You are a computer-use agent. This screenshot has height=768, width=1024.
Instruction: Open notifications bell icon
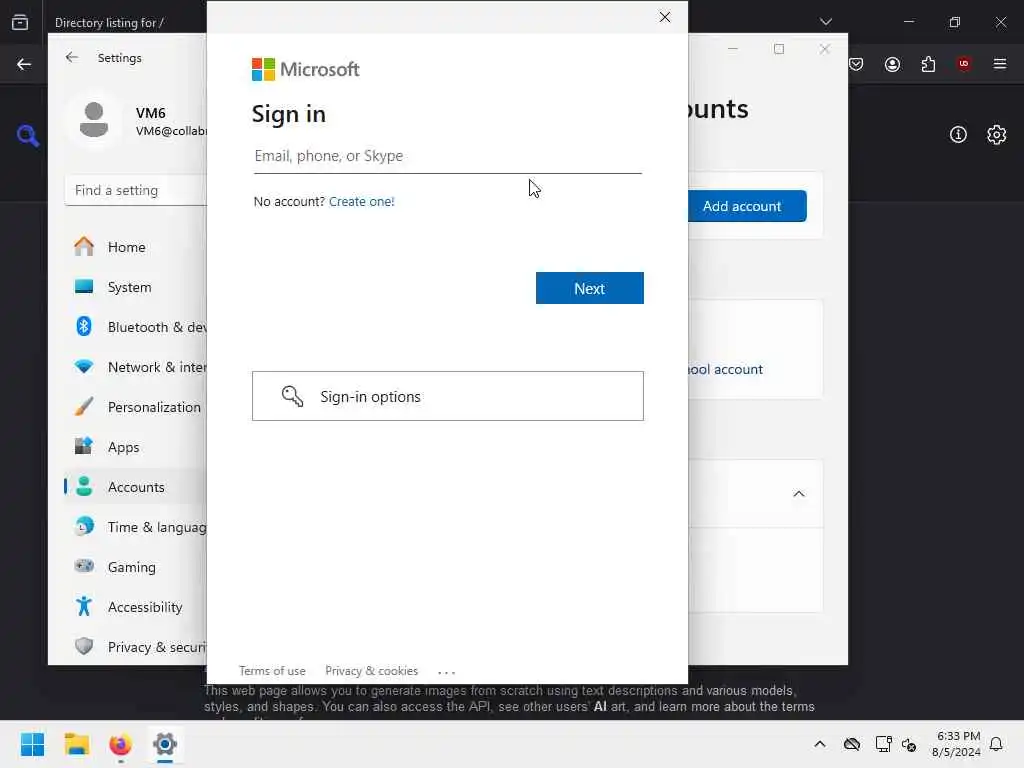pos(996,744)
